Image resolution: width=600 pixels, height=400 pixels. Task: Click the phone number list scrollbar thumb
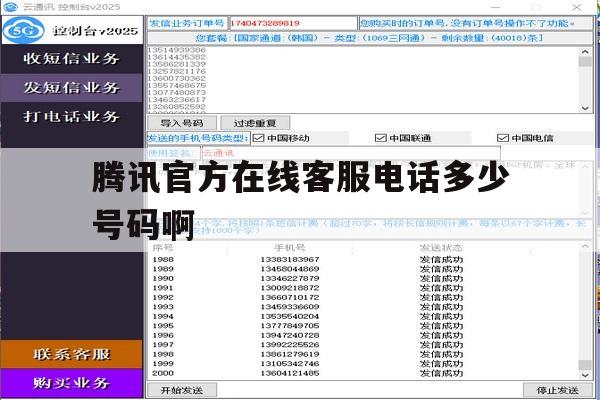pos(585,62)
